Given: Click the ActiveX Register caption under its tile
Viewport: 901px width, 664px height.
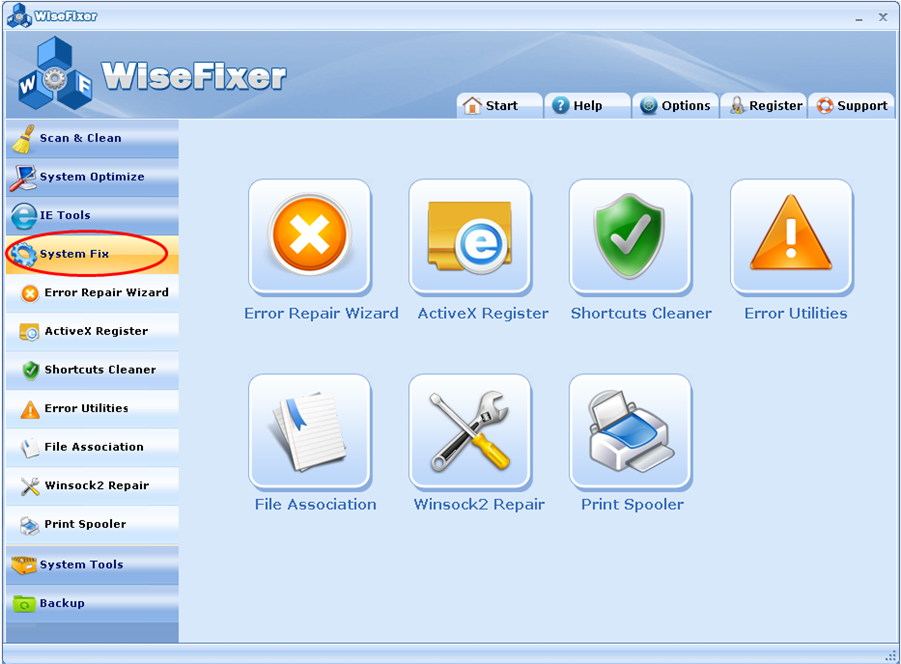Looking at the screenshot, I should (483, 313).
